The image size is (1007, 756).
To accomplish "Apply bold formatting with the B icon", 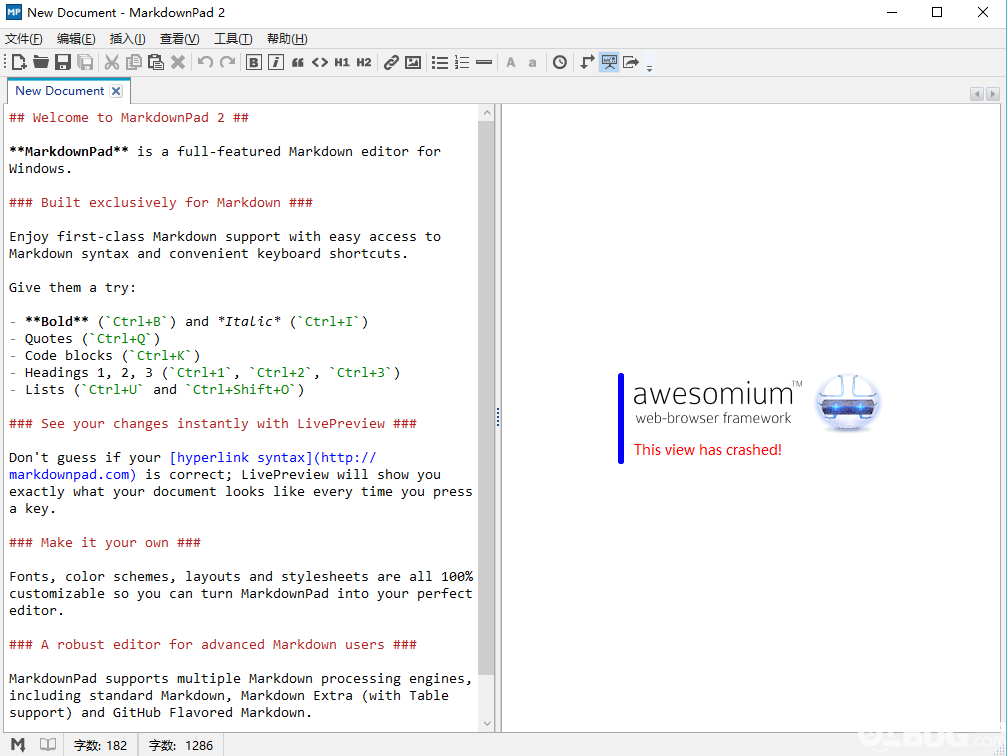I will (x=254, y=62).
